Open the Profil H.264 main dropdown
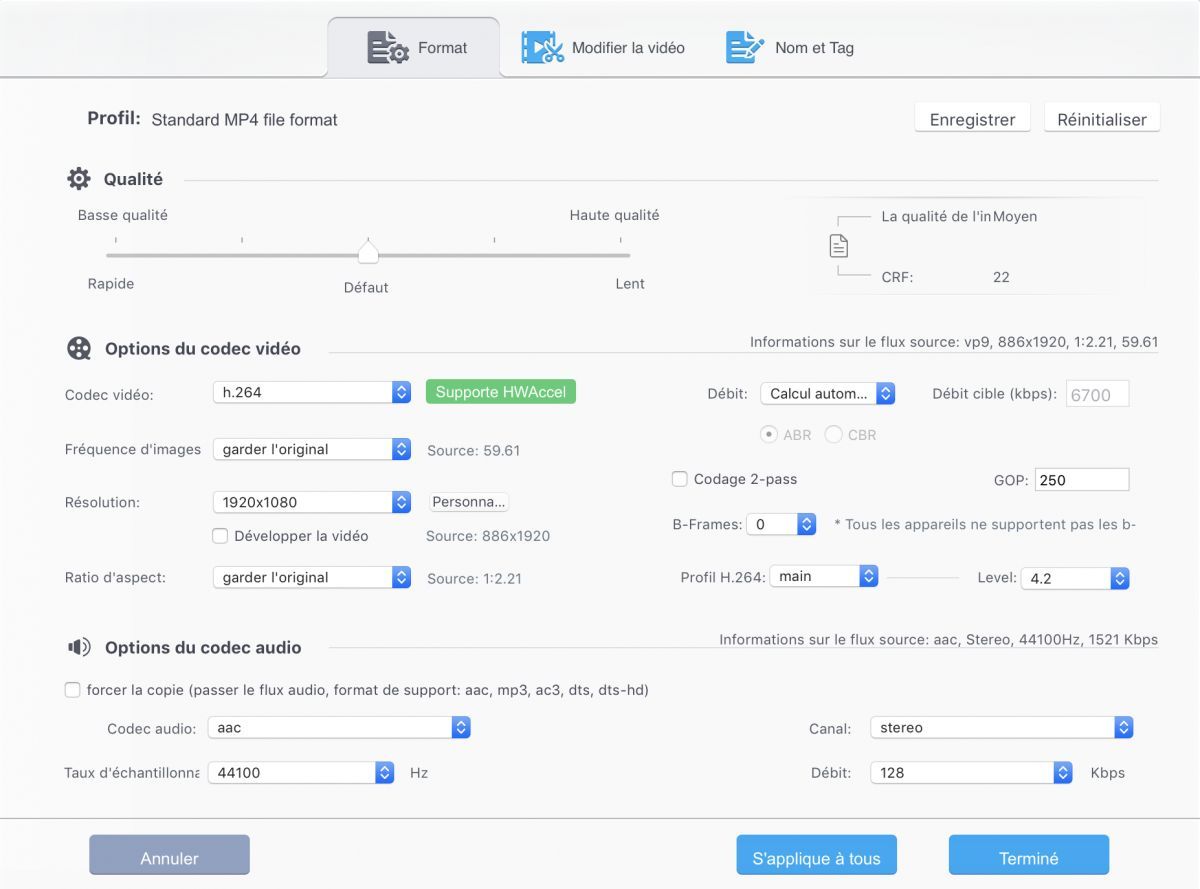 click(x=824, y=577)
